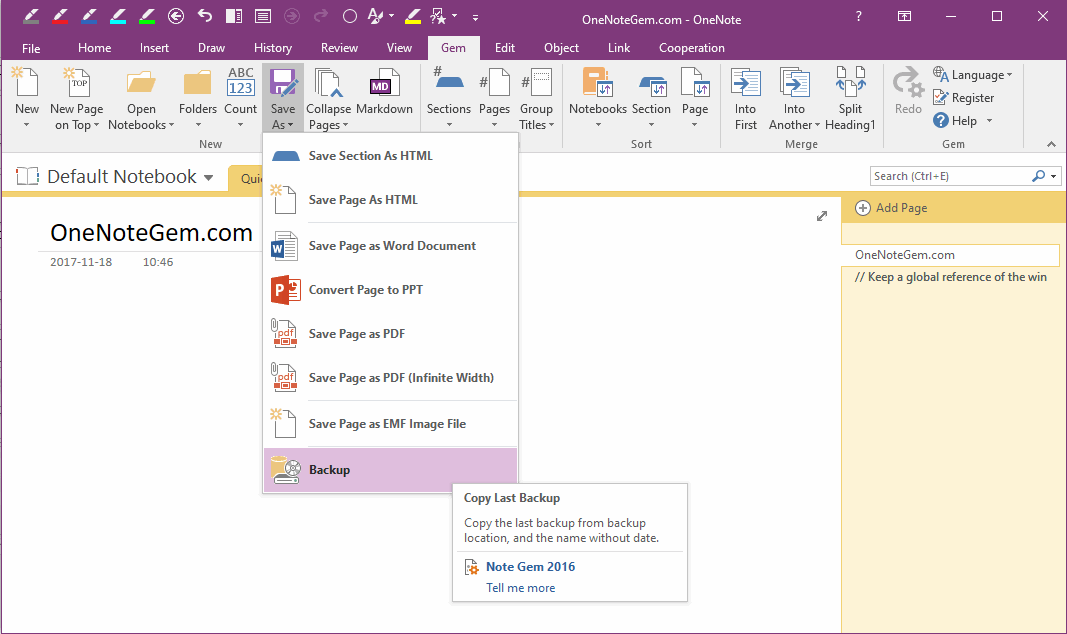Select the red pen in the quick access toolbar
The height and width of the screenshot is (634, 1067).
click(x=60, y=16)
